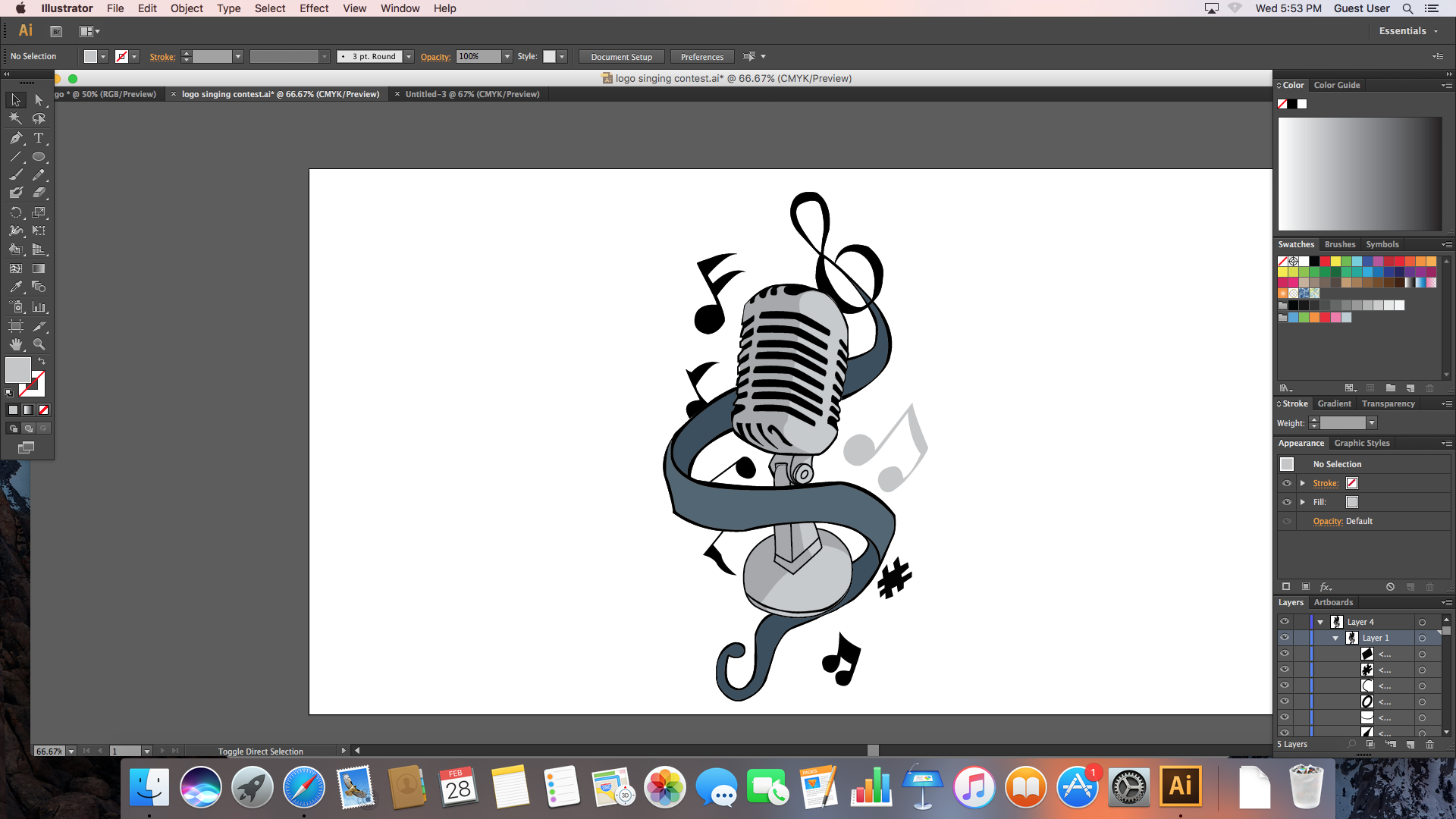The height and width of the screenshot is (819, 1456).
Task: Toggle visibility of Layer 4
Action: 1285,621
